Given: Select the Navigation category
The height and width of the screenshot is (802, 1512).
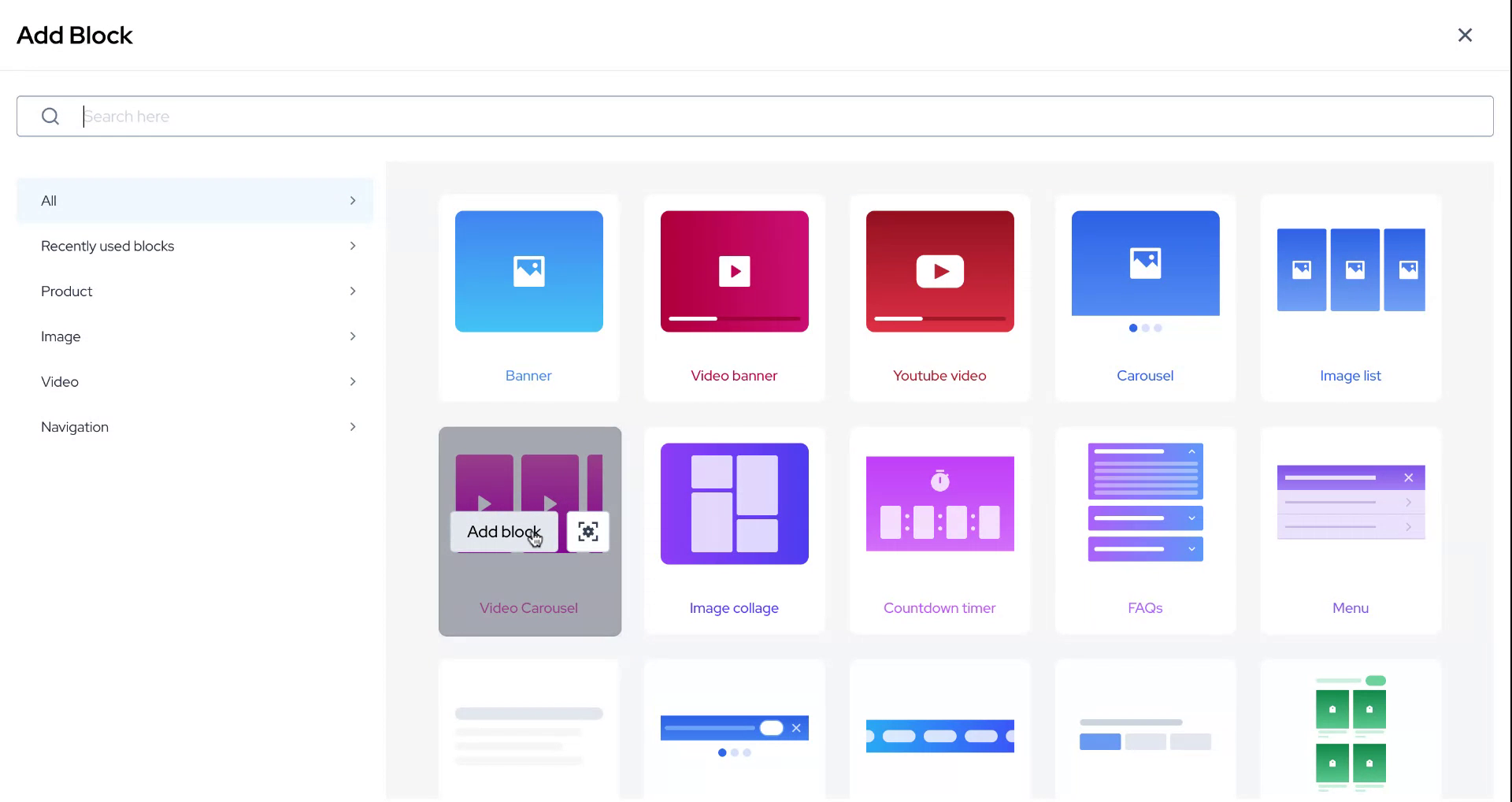Looking at the screenshot, I should [x=195, y=427].
